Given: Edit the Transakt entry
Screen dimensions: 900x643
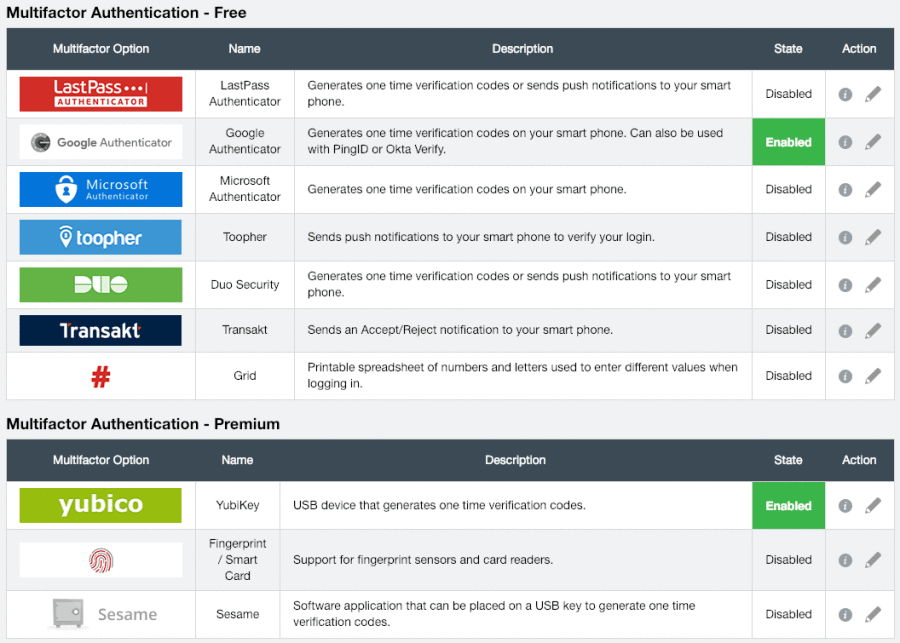Looking at the screenshot, I should 874,330.
